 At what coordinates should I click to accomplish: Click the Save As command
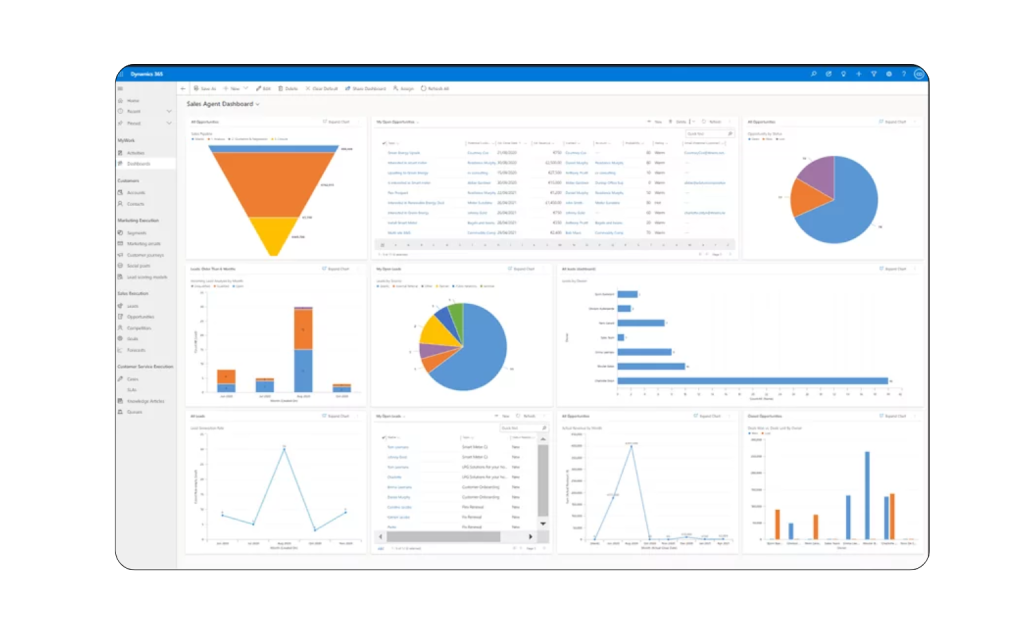click(x=205, y=88)
